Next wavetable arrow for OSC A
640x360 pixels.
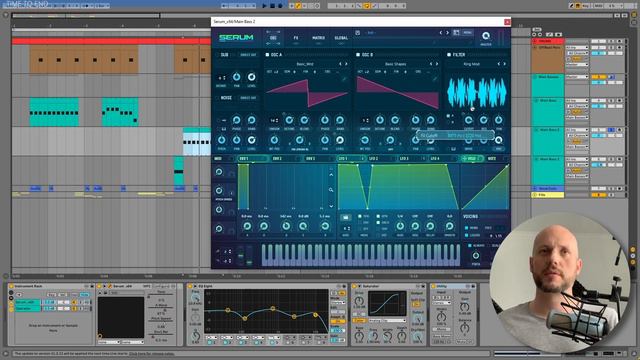point(347,64)
